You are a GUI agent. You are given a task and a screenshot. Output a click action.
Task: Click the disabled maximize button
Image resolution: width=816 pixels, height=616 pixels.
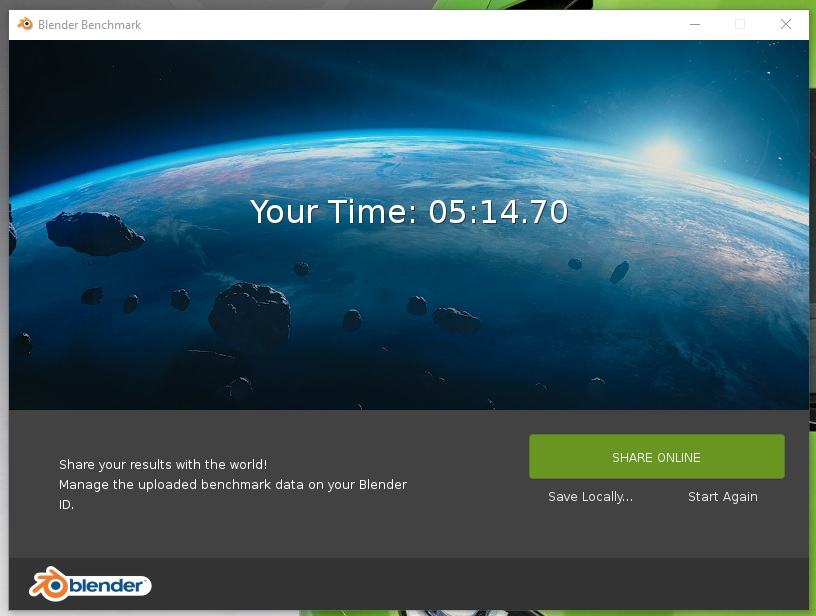click(740, 24)
